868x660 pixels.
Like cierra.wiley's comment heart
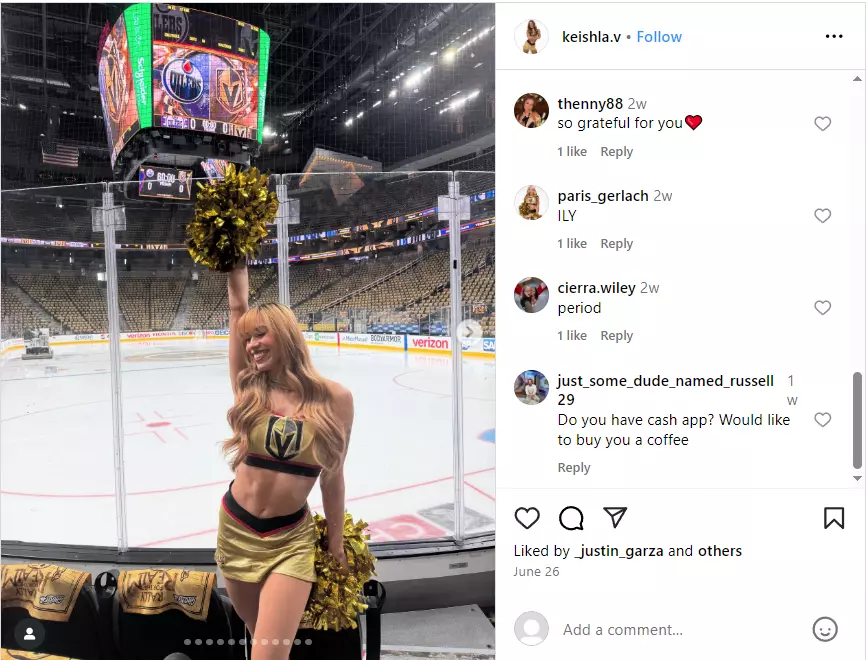click(823, 307)
